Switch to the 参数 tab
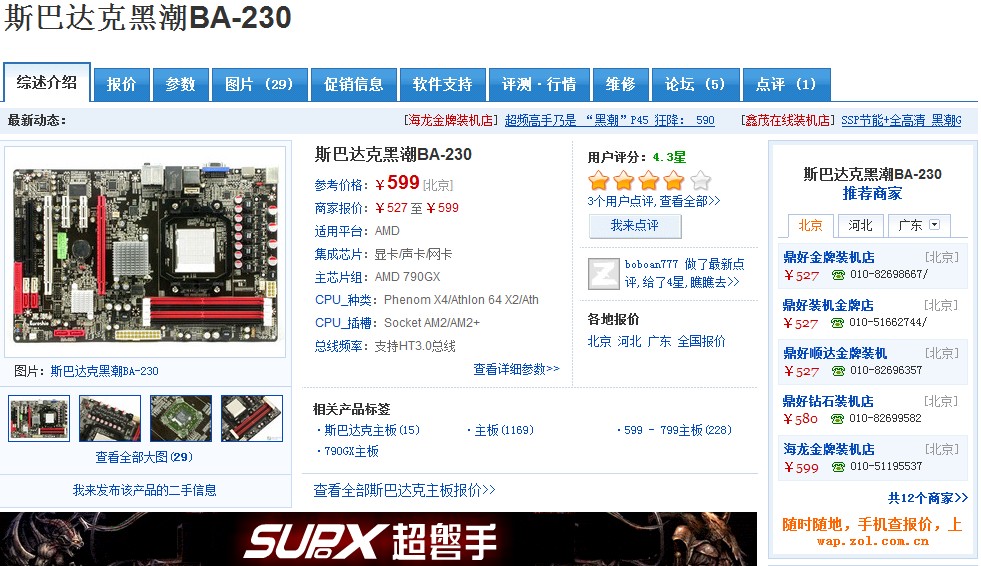Screen dimensions: 981x566 (180, 84)
